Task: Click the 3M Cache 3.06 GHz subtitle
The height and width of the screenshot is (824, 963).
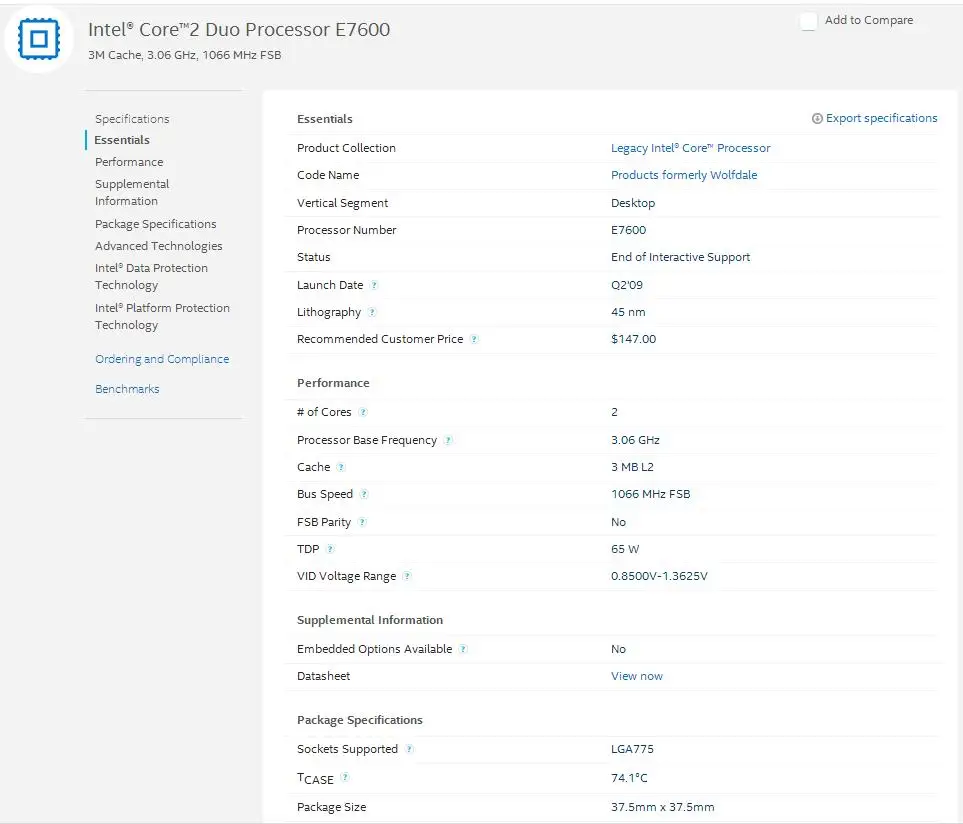Action: 184,55
